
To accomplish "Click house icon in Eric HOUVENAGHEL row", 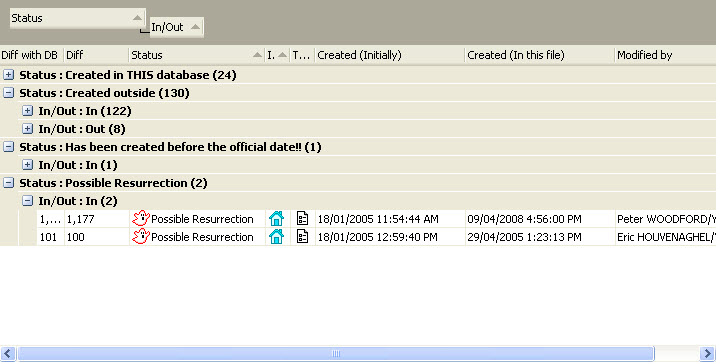I will click(276, 236).
